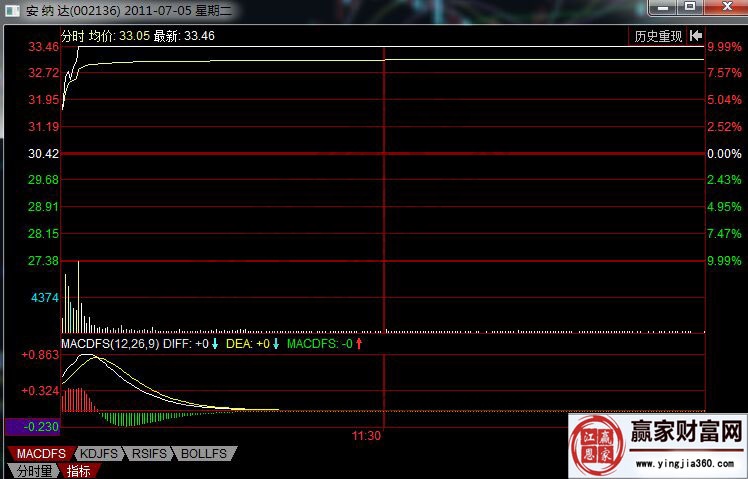Viewport: 748px width, 479px height.
Task: Click the MACDFS(12,26,9) parameter label
Action: [109, 344]
